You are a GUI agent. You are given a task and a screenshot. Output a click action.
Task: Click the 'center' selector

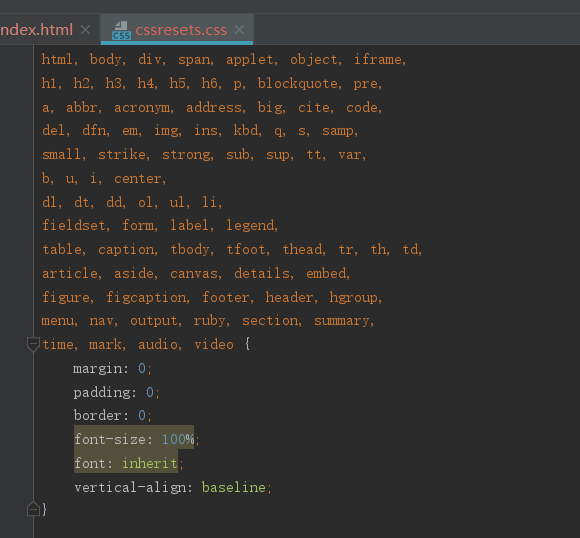click(x=138, y=179)
